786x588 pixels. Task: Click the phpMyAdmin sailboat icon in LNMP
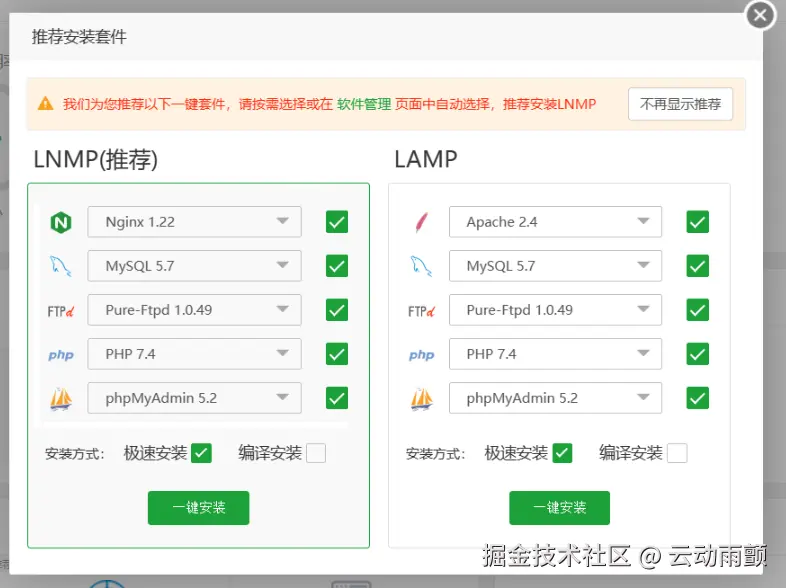click(x=61, y=400)
